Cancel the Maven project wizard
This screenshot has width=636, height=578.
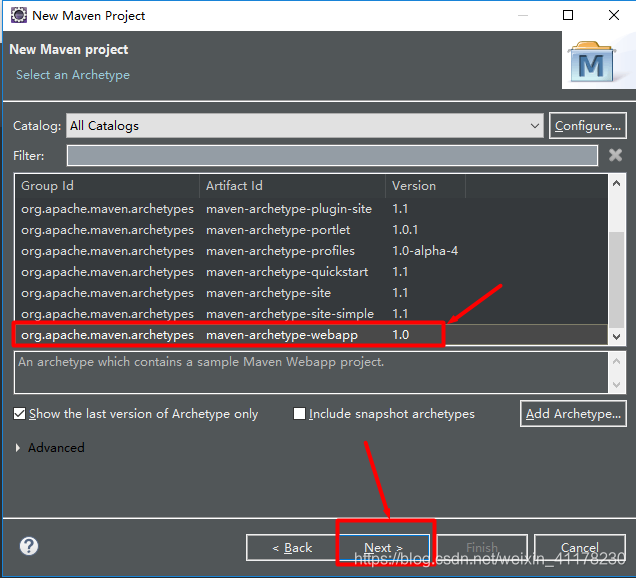[x=580, y=548]
